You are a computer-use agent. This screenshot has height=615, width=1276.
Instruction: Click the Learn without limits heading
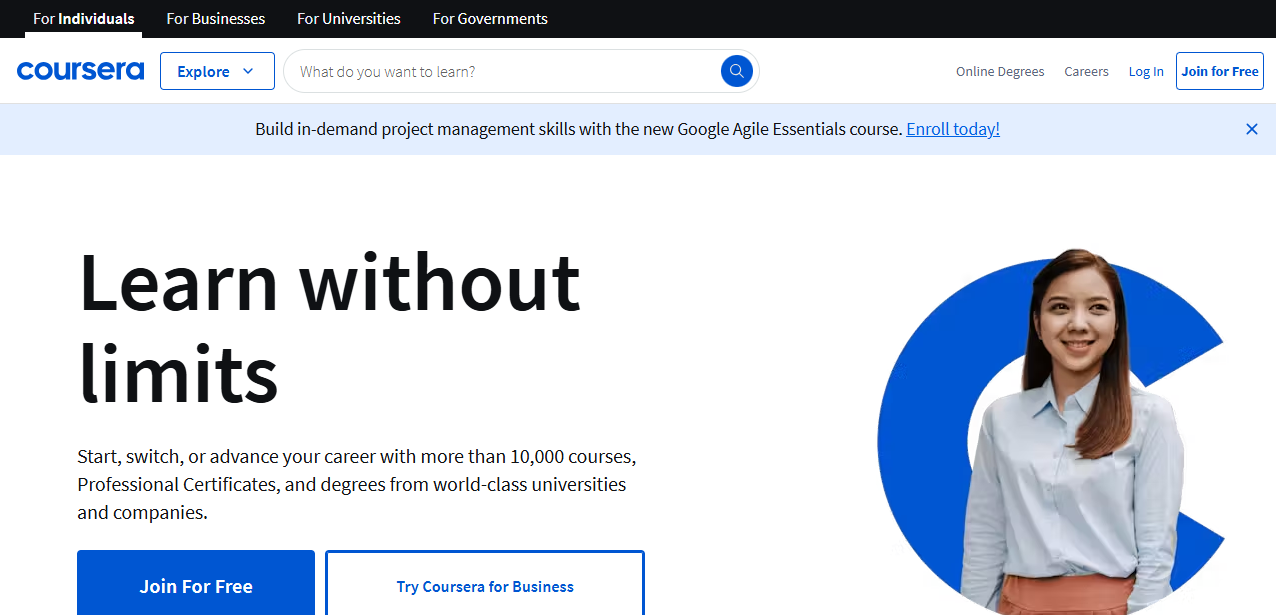pyautogui.click(x=330, y=330)
